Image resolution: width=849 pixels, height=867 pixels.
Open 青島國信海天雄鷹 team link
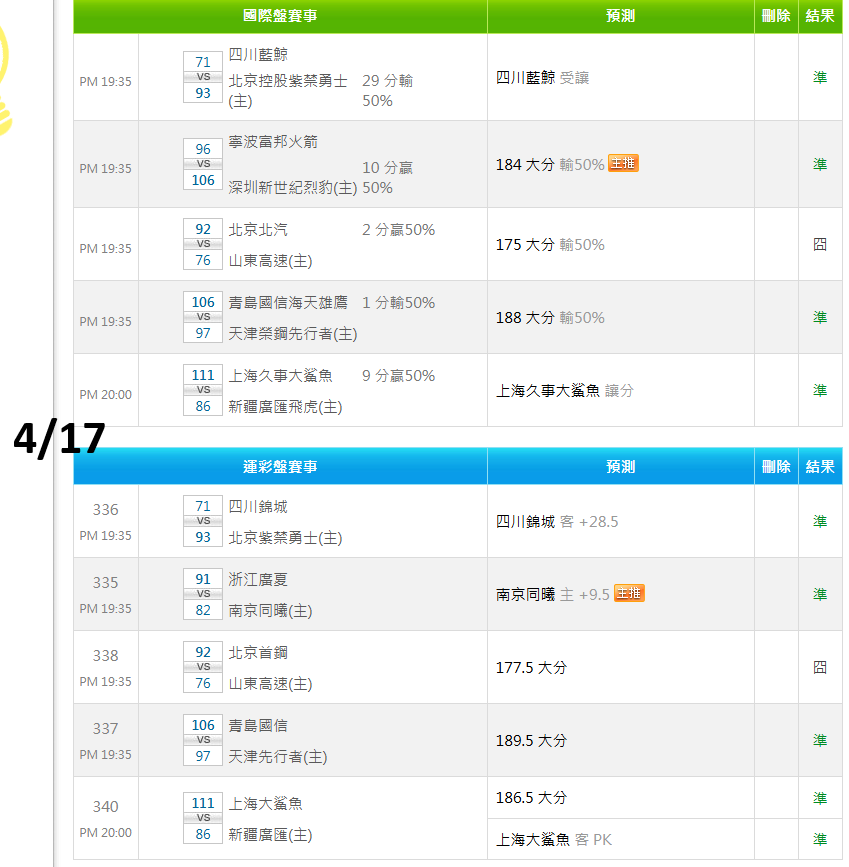tap(288, 302)
